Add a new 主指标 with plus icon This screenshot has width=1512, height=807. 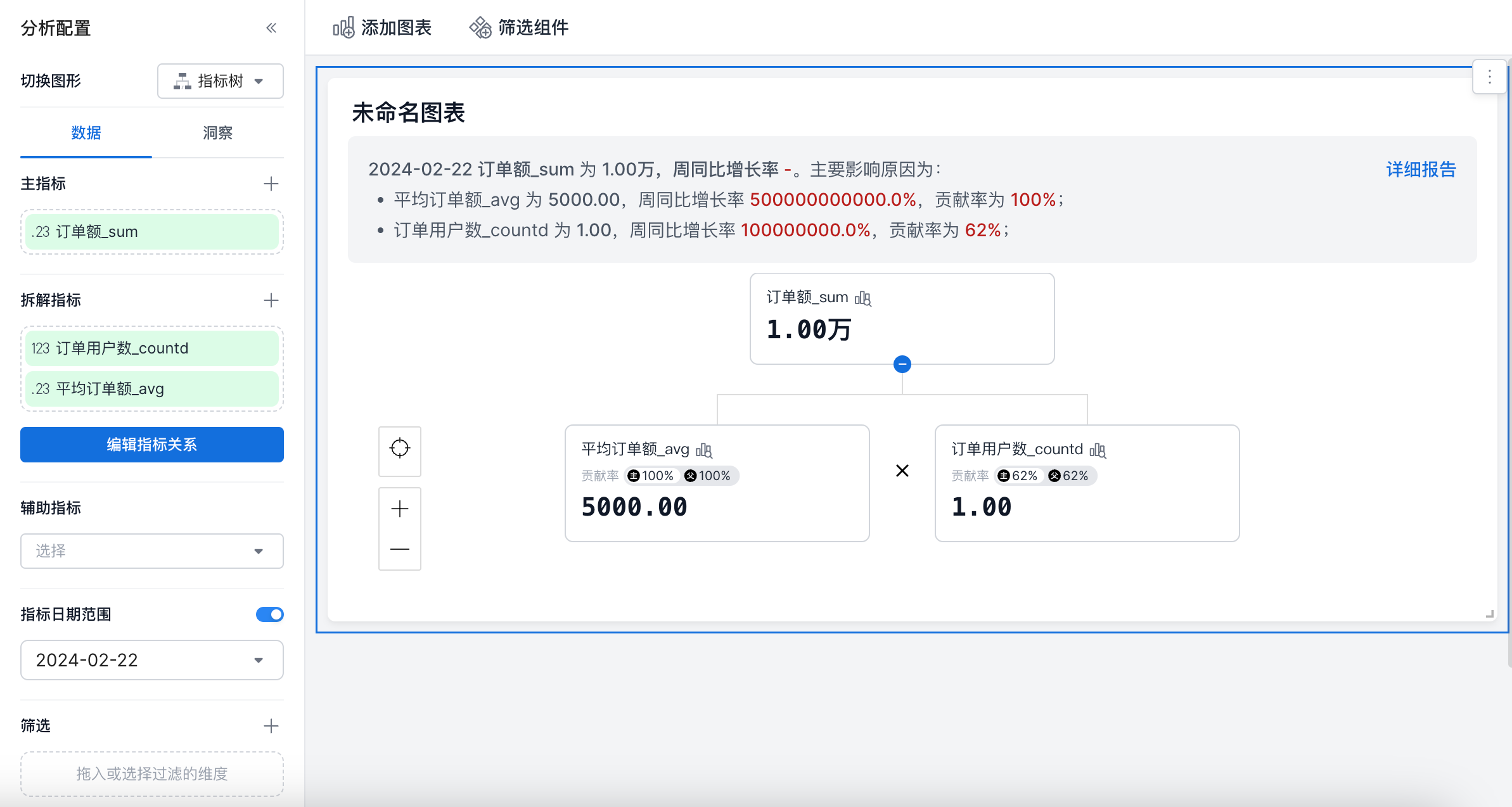coord(271,184)
